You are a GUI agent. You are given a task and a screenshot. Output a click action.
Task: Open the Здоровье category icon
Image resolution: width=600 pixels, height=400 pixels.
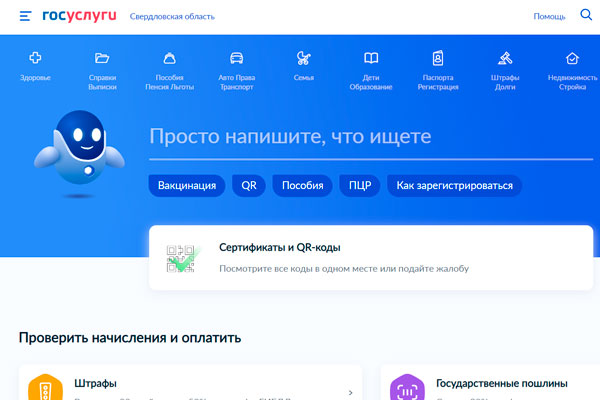[35, 58]
